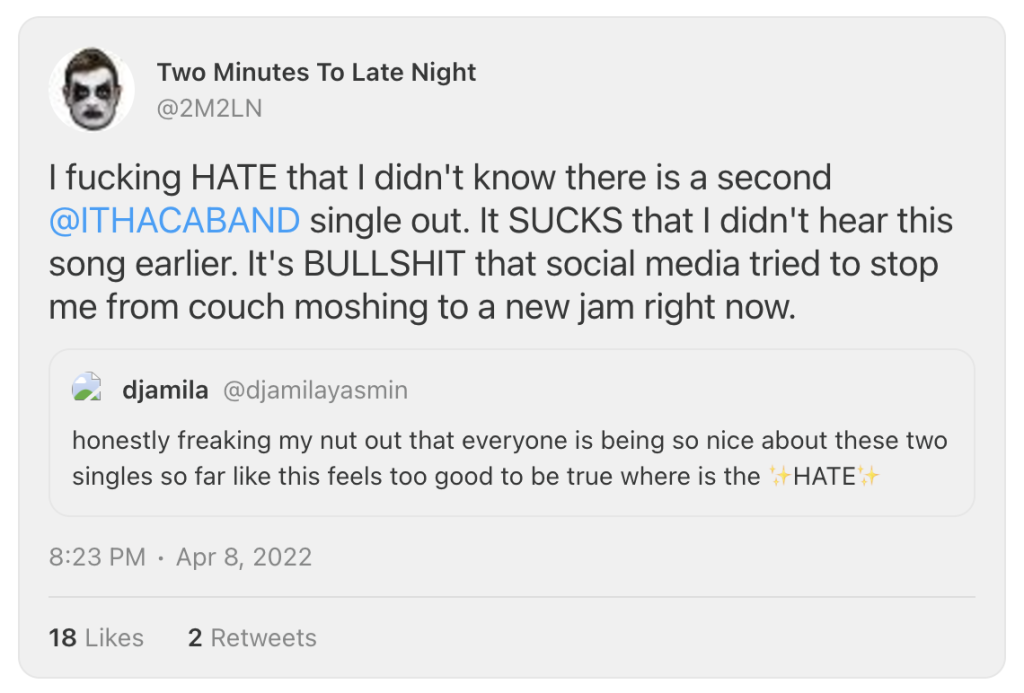
Task: Click HATE in the main tweet's first line
Action: 235,178
